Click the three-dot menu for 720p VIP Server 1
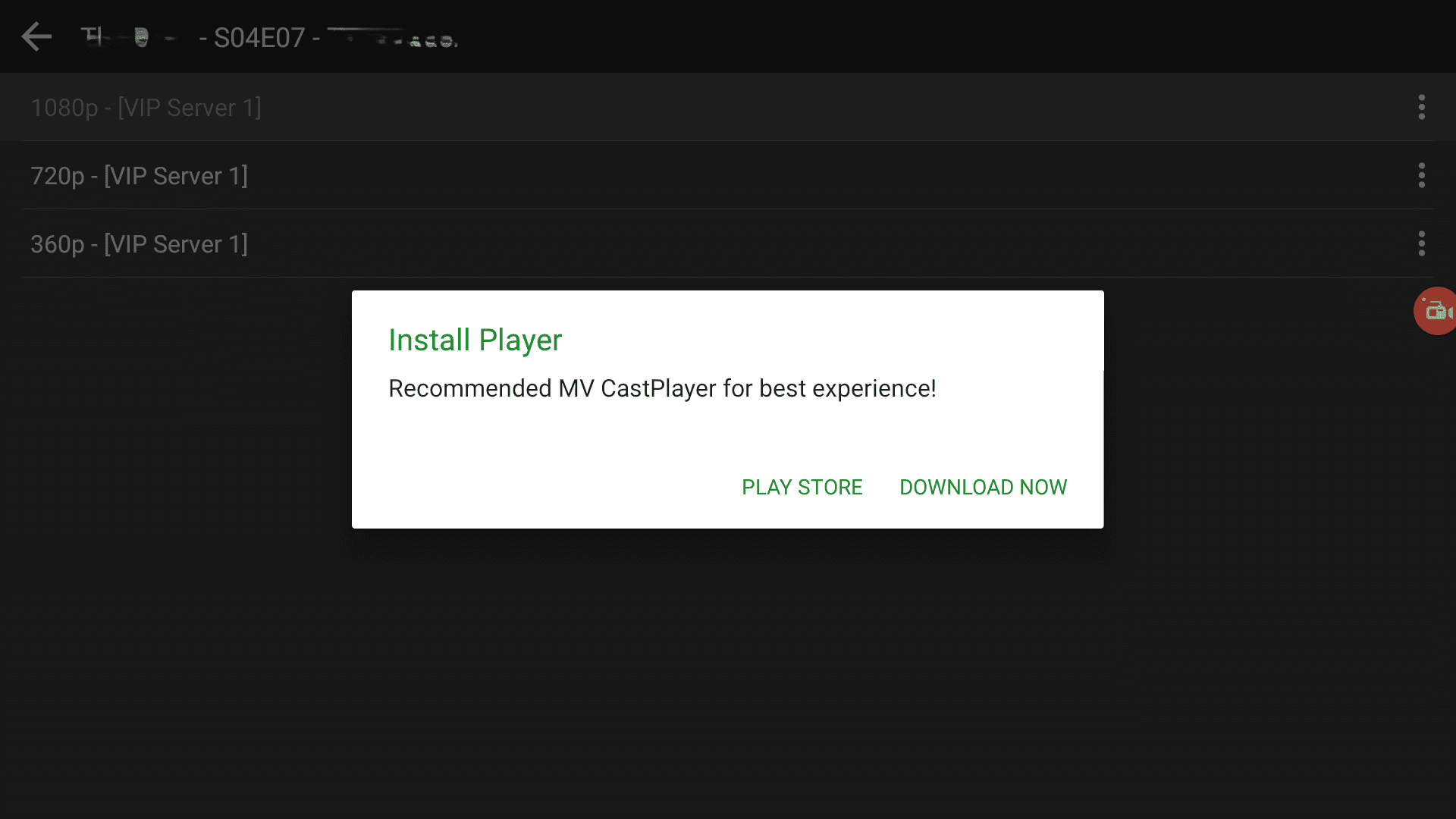 coord(1421,175)
